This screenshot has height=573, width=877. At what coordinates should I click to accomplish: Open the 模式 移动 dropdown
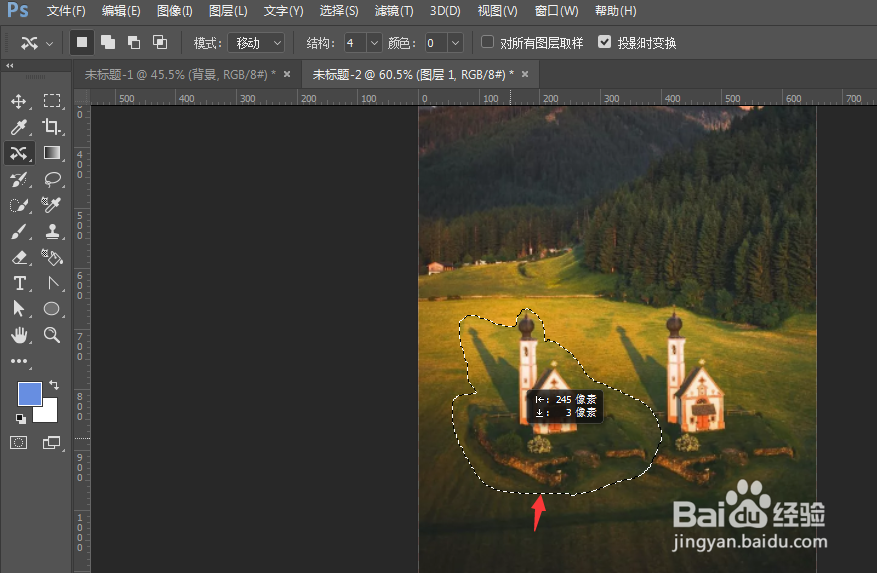[256, 43]
